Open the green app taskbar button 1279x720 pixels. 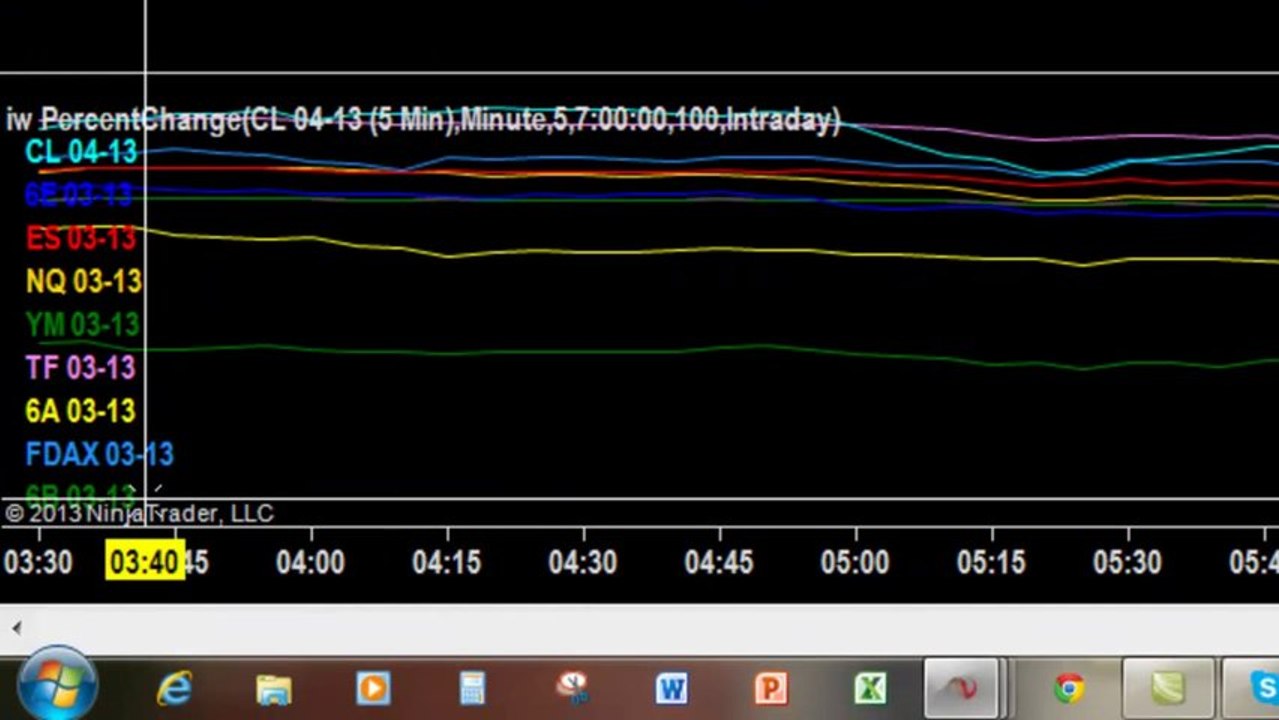click(1168, 688)
